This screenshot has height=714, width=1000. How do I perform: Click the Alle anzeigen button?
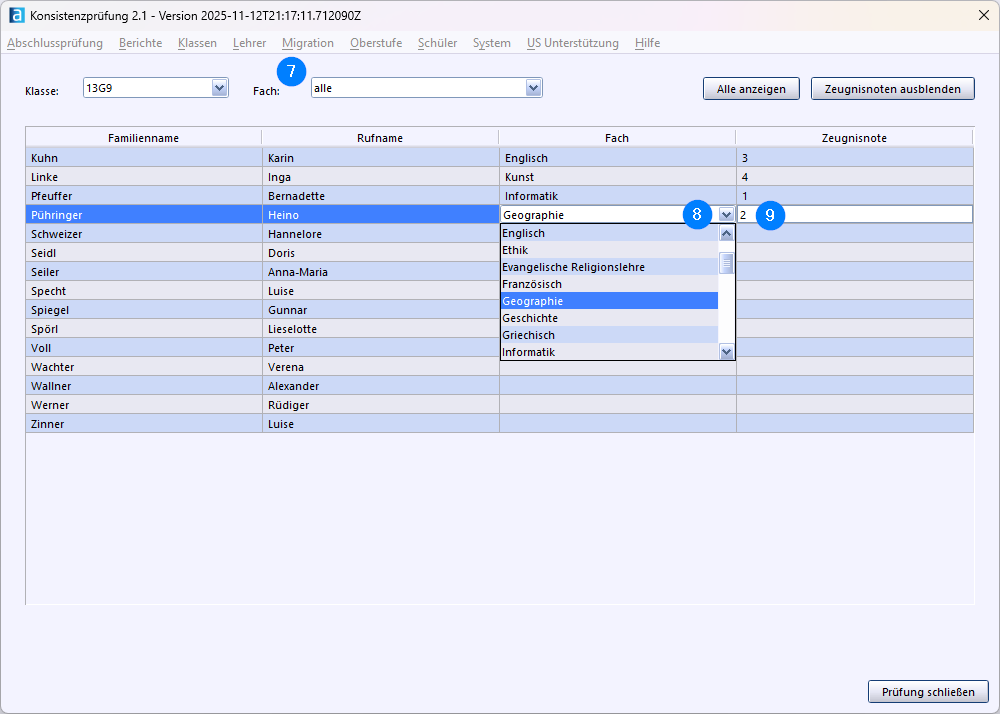(x=751, y=89)
